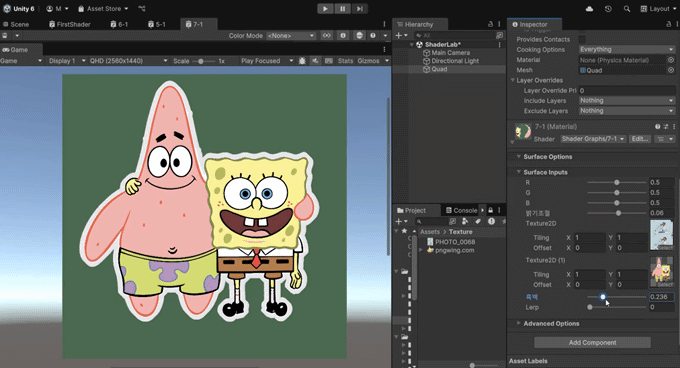Click the Step frame button

tap(360, 9)
